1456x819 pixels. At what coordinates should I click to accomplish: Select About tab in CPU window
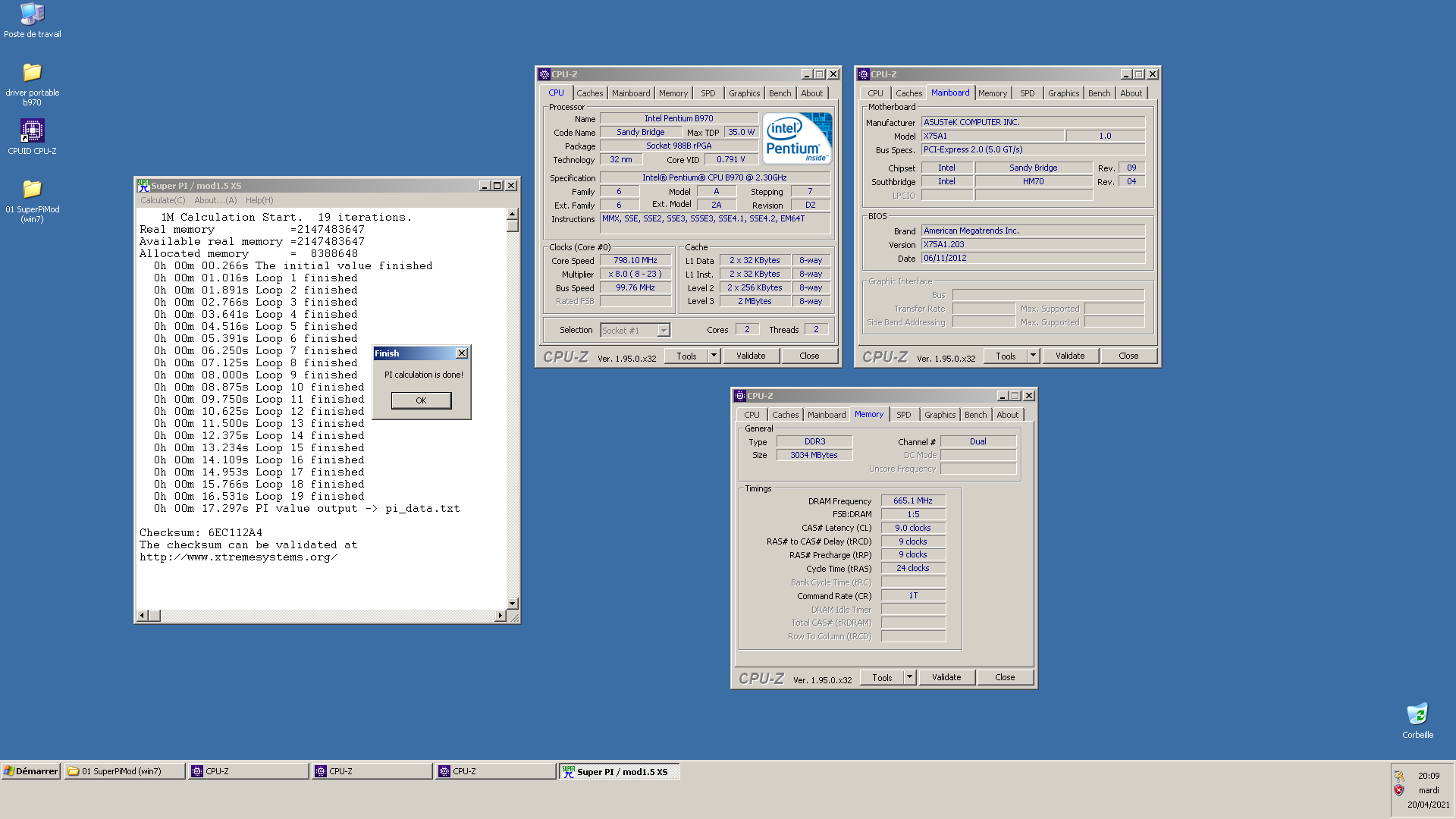[x=811, y=93]
